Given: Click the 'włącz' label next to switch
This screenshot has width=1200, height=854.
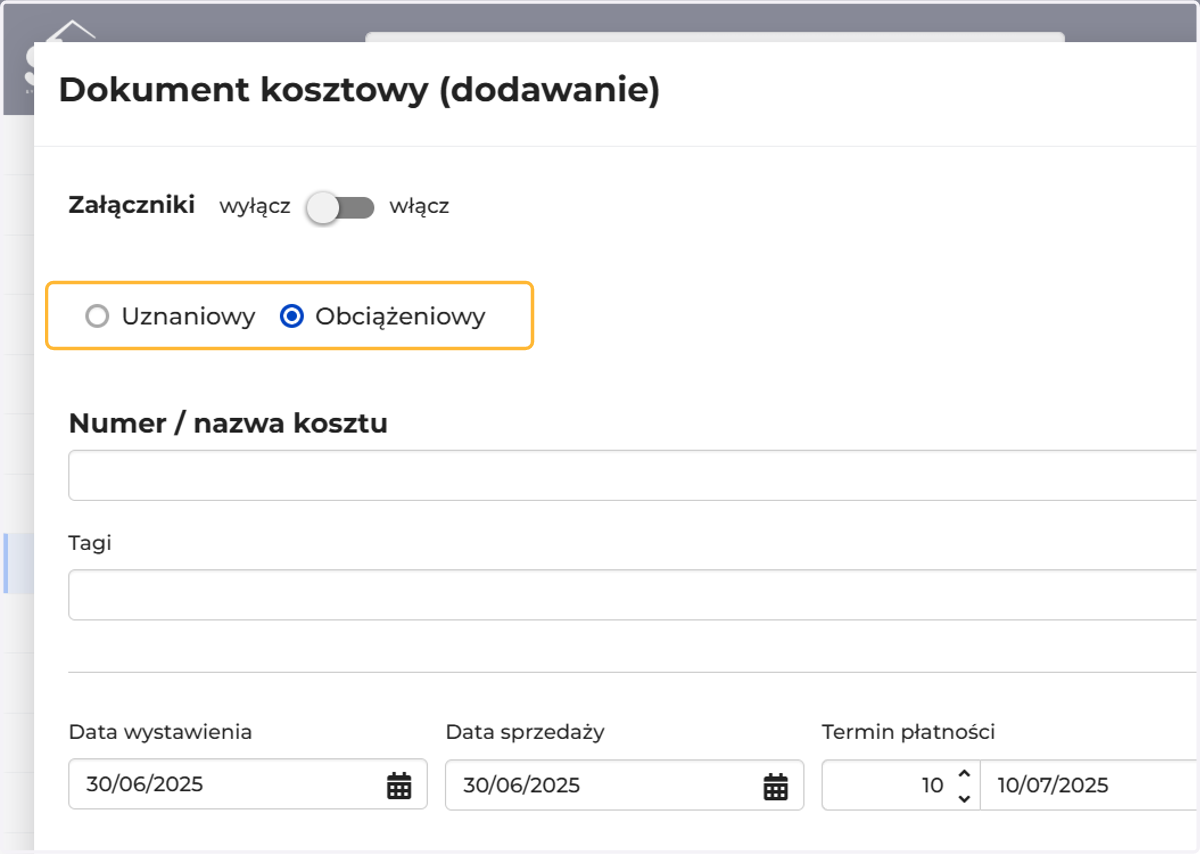Looking at the screenshot, I should 419,207.
